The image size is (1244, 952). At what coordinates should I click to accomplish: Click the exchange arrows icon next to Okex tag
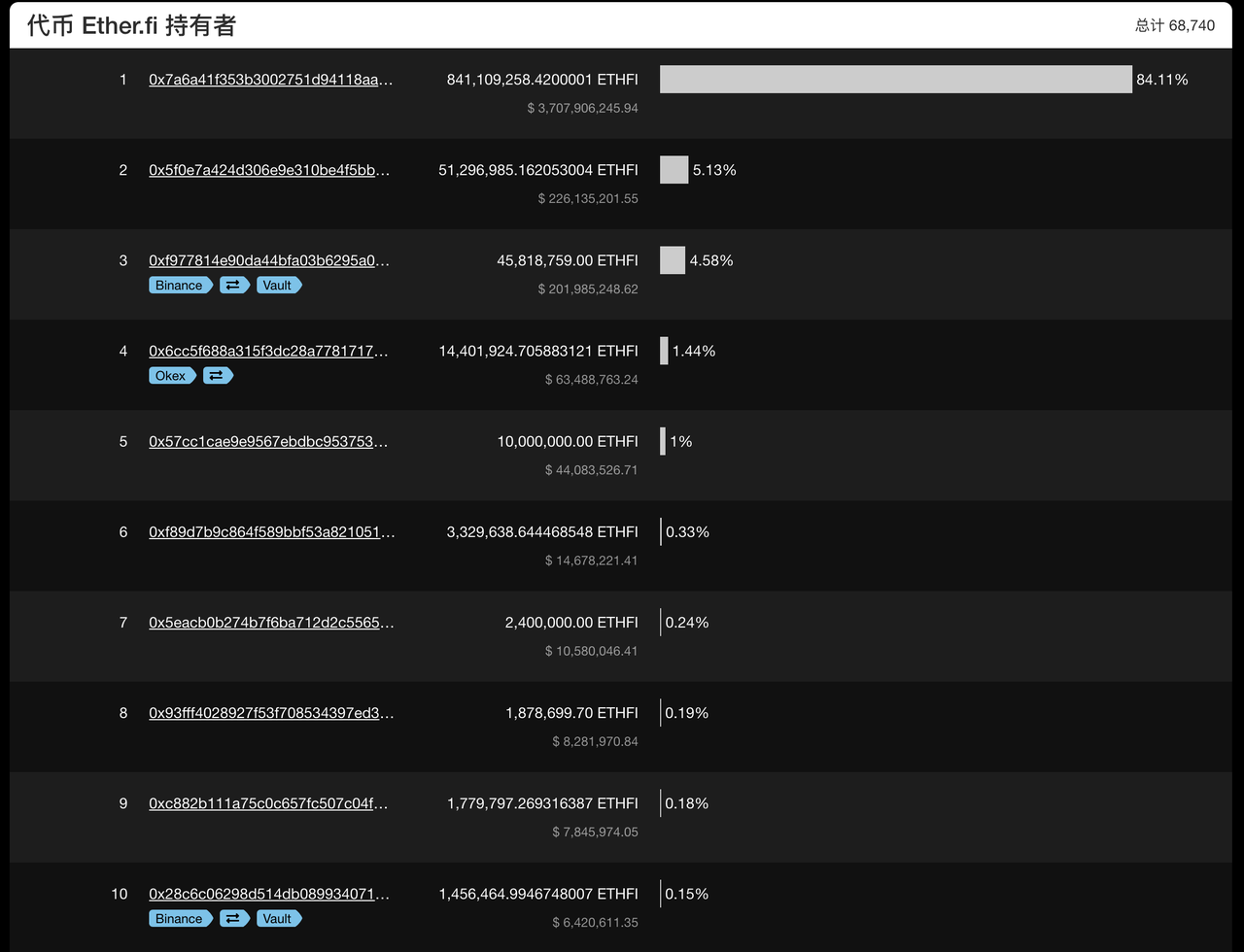click(x=218, y=375)
